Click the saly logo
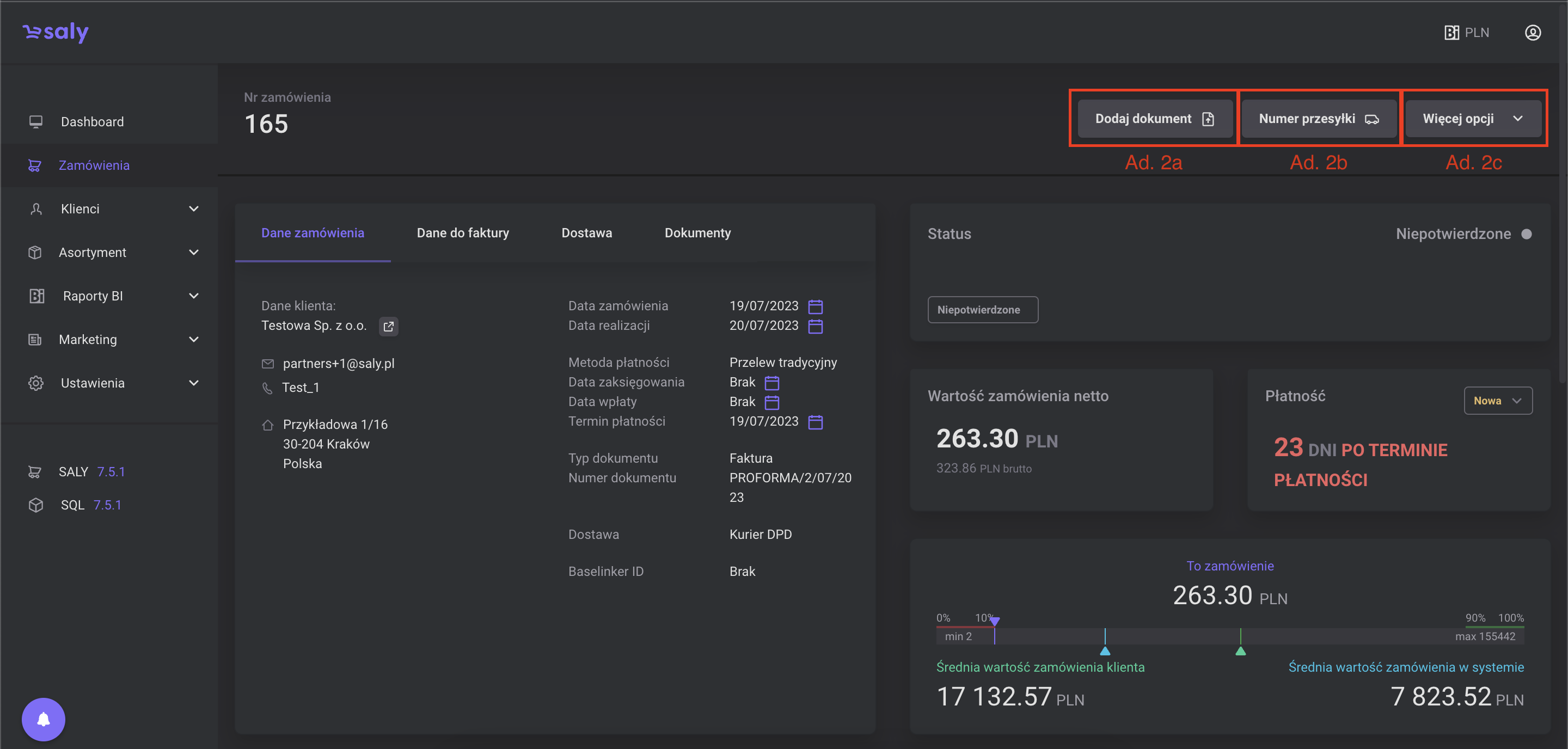The height and width of the screenshot is (749, 1568). [x=56, y=32]
